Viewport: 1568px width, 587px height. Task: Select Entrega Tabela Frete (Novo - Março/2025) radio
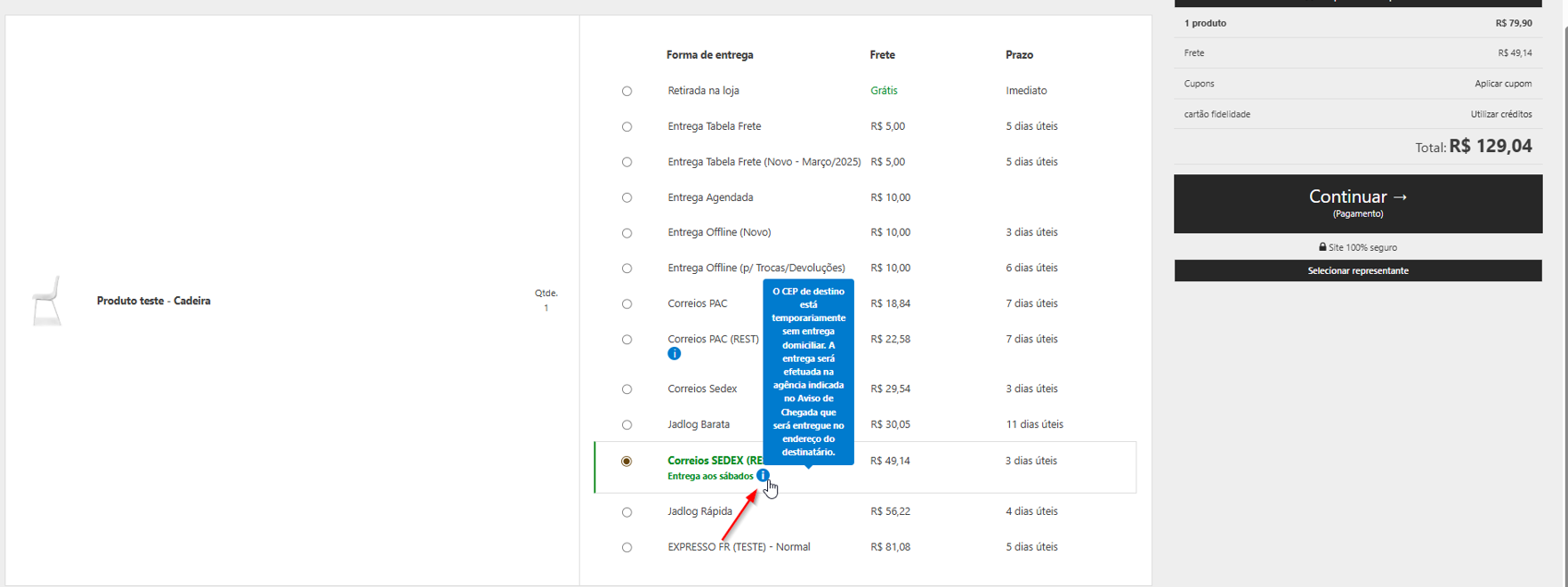click(627, 162)
